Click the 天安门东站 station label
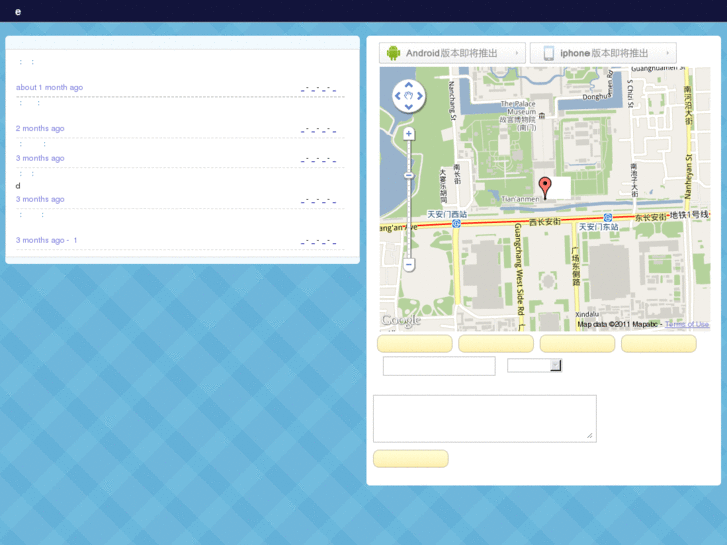Screen dimensions: 727x545 pyautogui.click(x=598, y=227)
